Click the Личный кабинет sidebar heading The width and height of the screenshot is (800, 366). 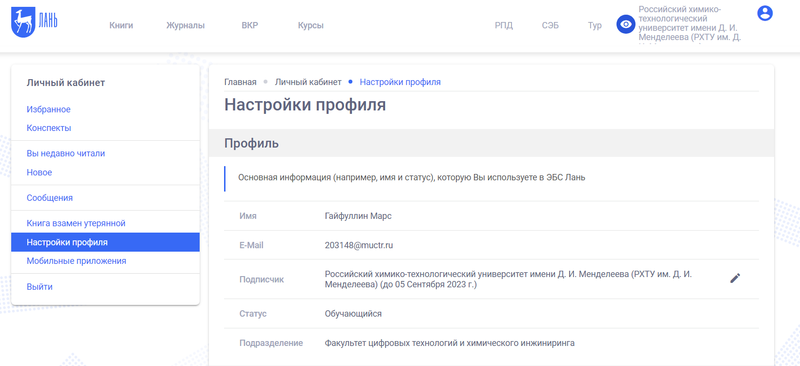(x=66, y=83)
